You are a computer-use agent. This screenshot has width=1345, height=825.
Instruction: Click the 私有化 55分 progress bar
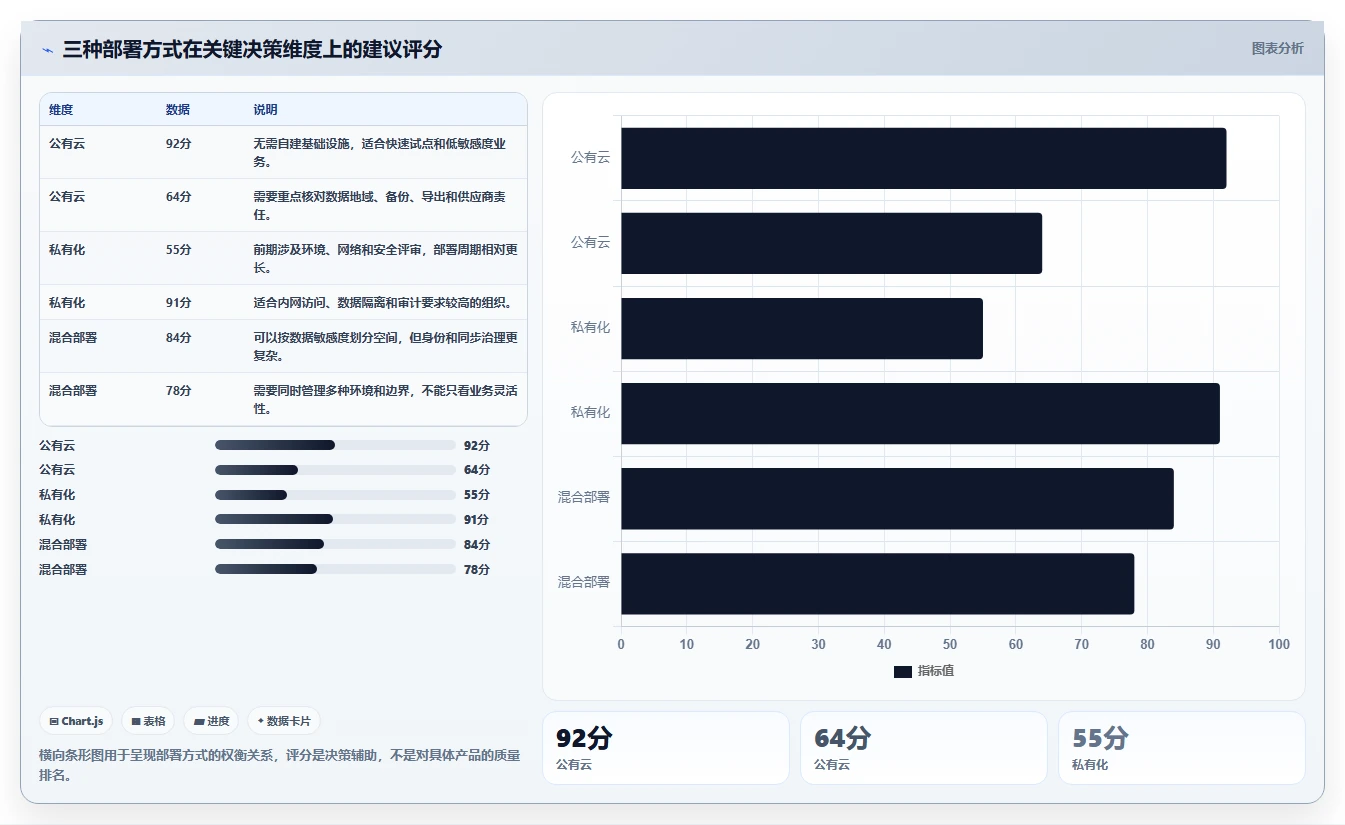point(335,495)
